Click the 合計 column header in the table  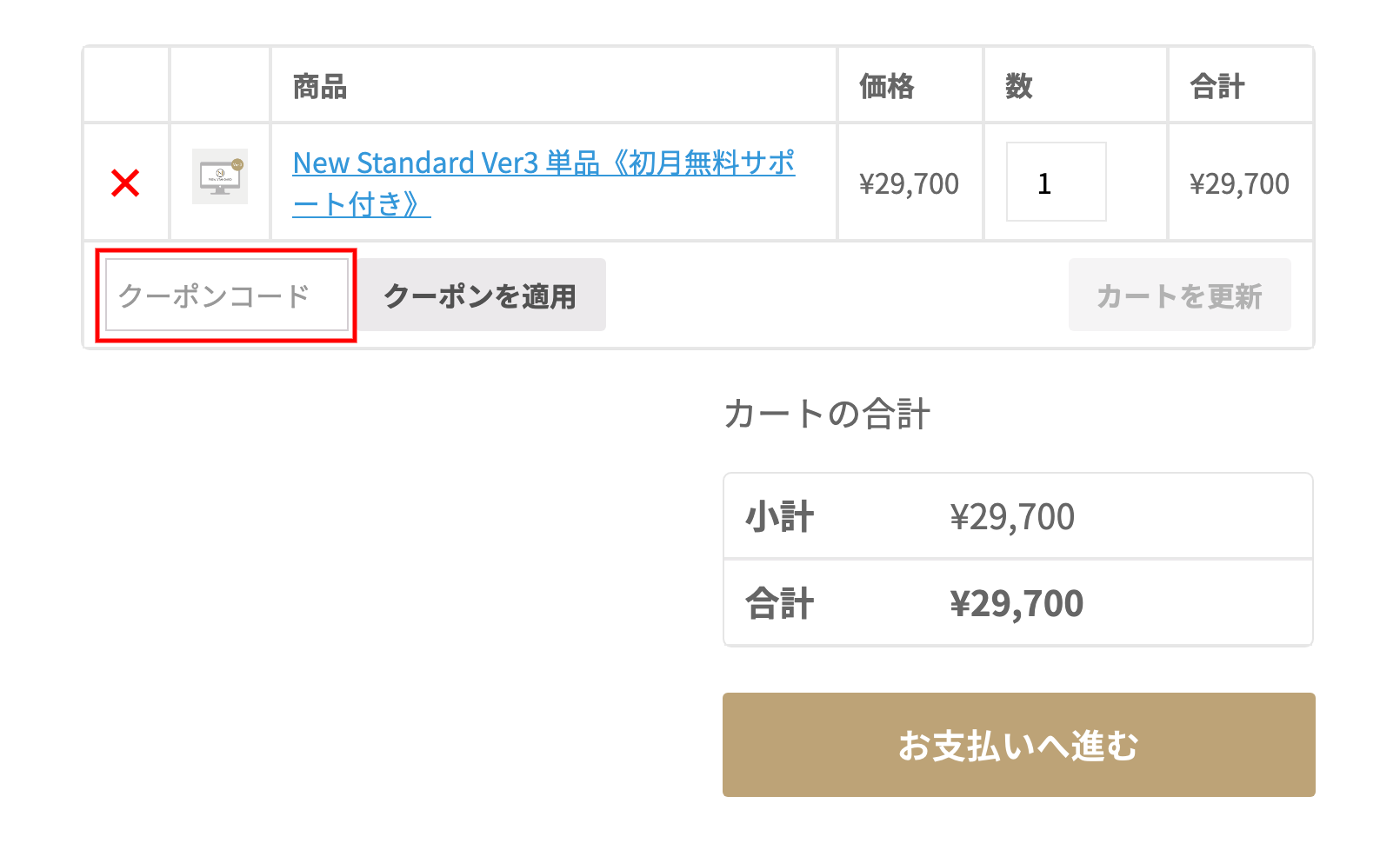coord(1217,86)
